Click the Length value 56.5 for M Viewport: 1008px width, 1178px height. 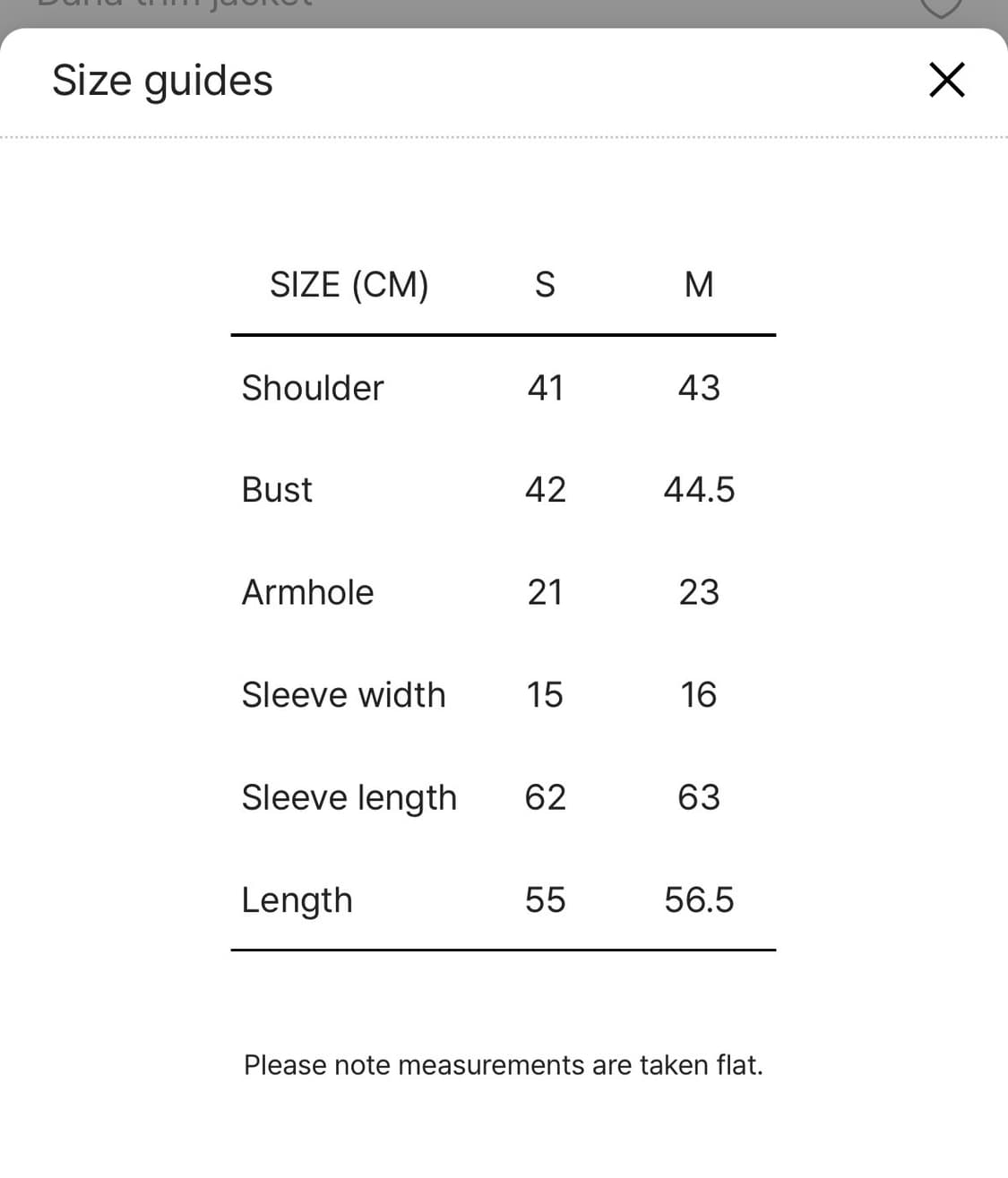699,900
